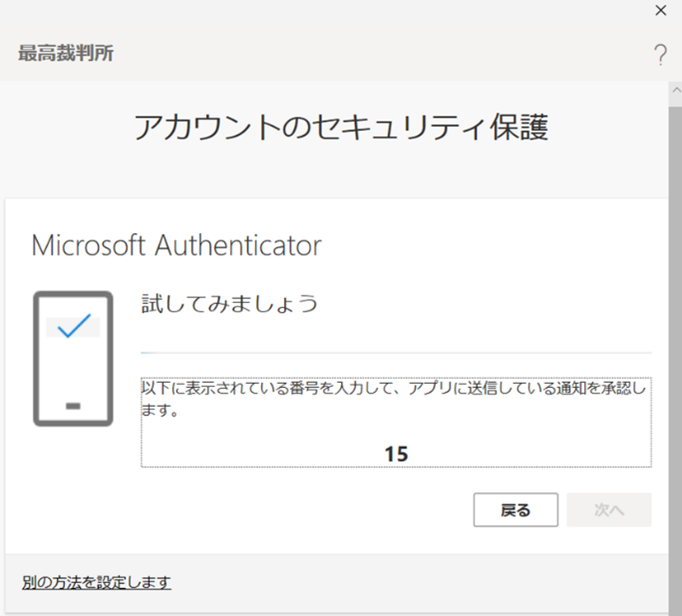Screen dimensions: 682x616
Task: Click the phone illustration icon
Action: [73, 358]
